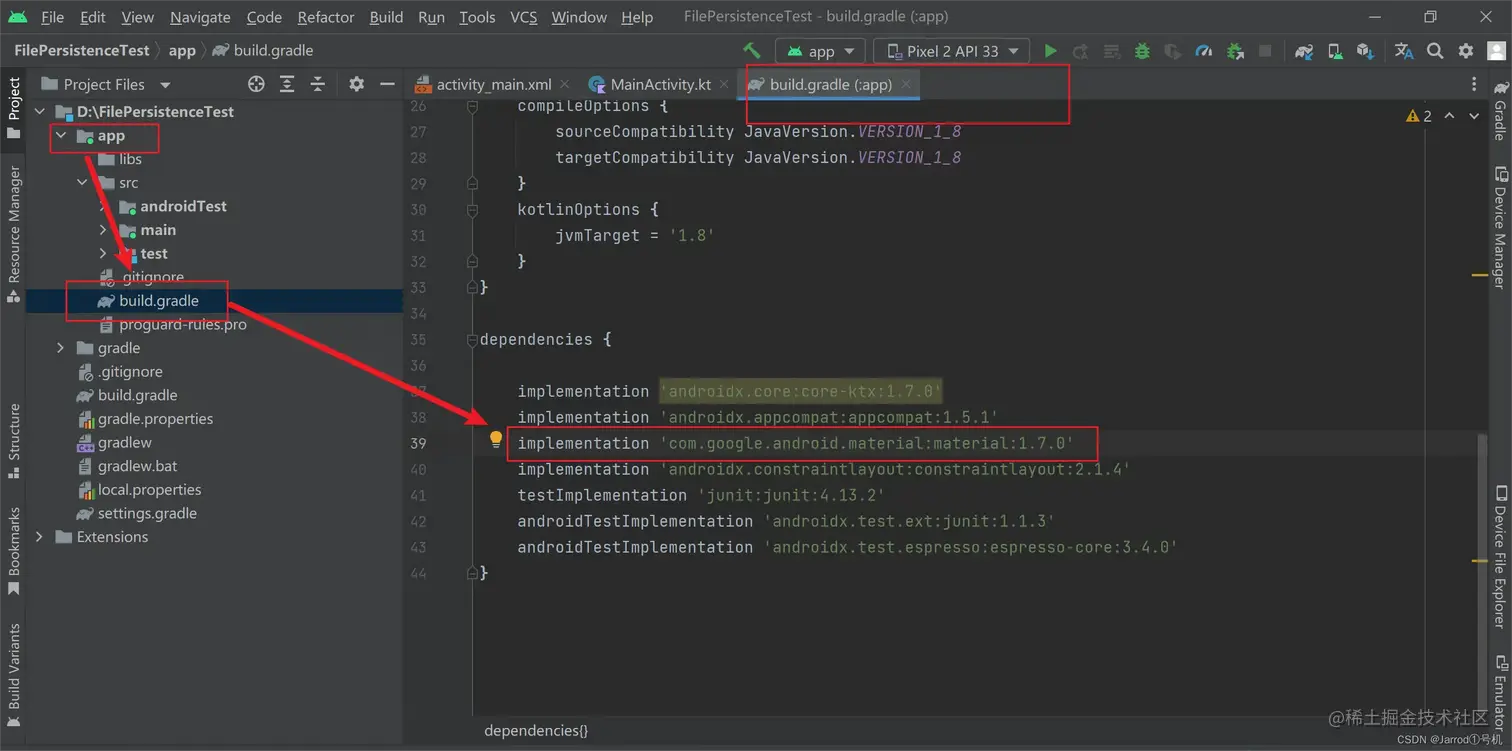Open the SDK Manager icon

[1365, 51]
